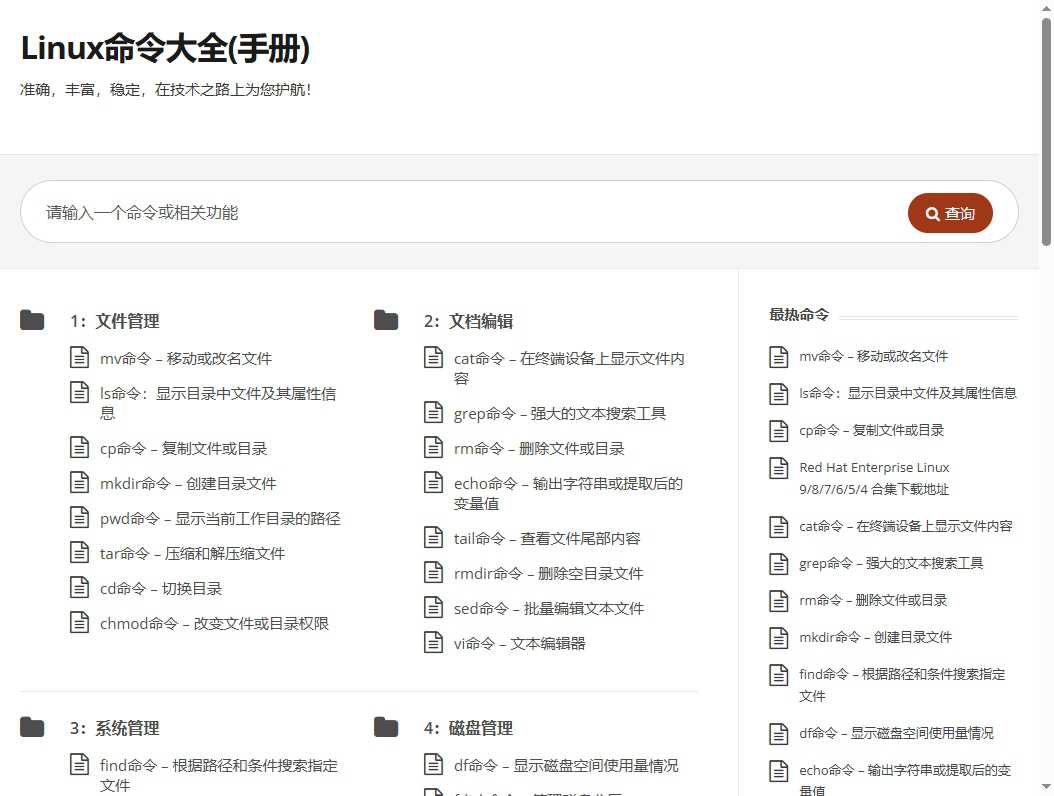The image size is (1054, 796).
Task: Open the tar命令 compression link
Action: click(186, 552)
